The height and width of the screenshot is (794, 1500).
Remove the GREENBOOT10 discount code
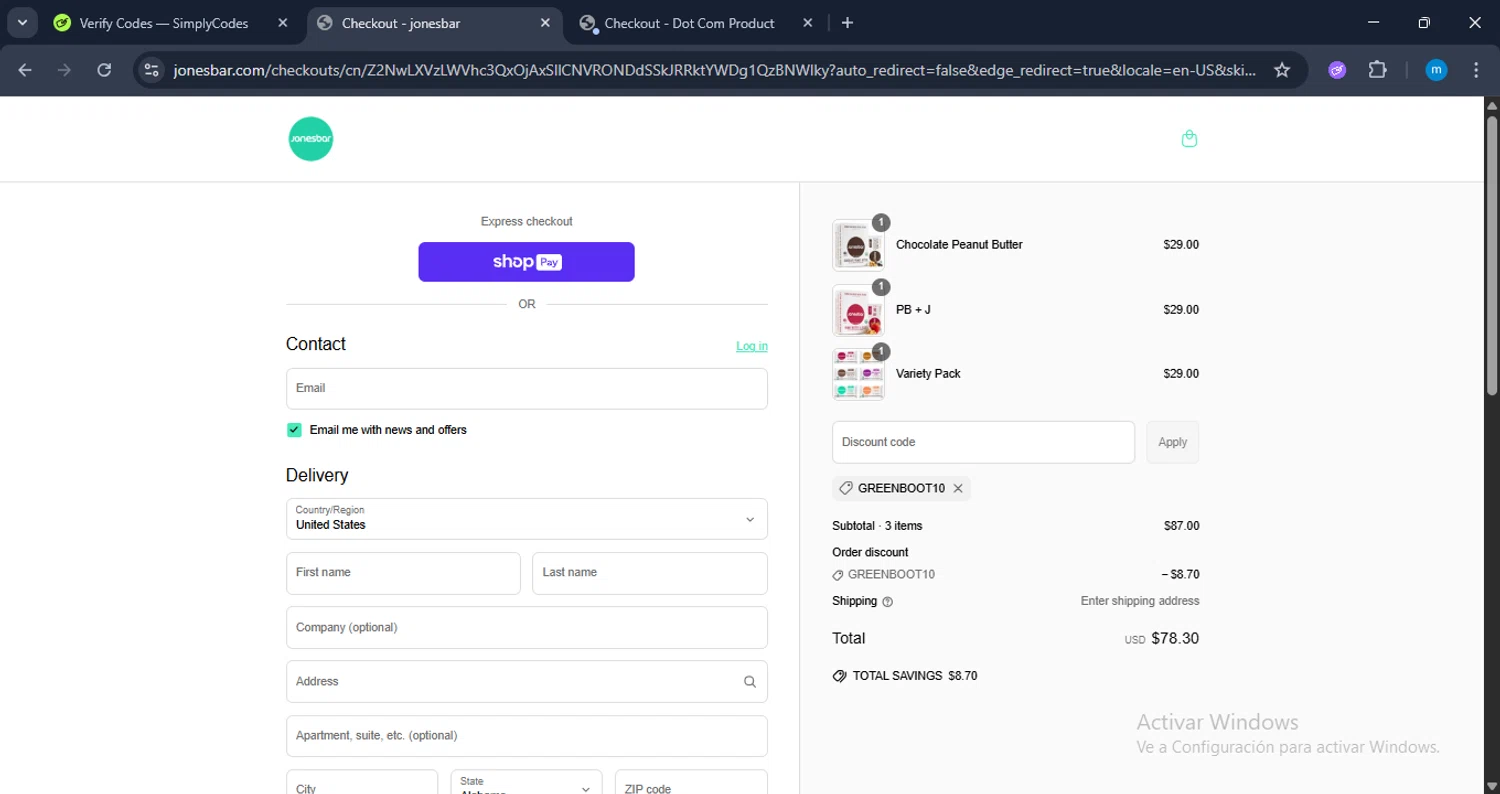(x=958, y=489)
